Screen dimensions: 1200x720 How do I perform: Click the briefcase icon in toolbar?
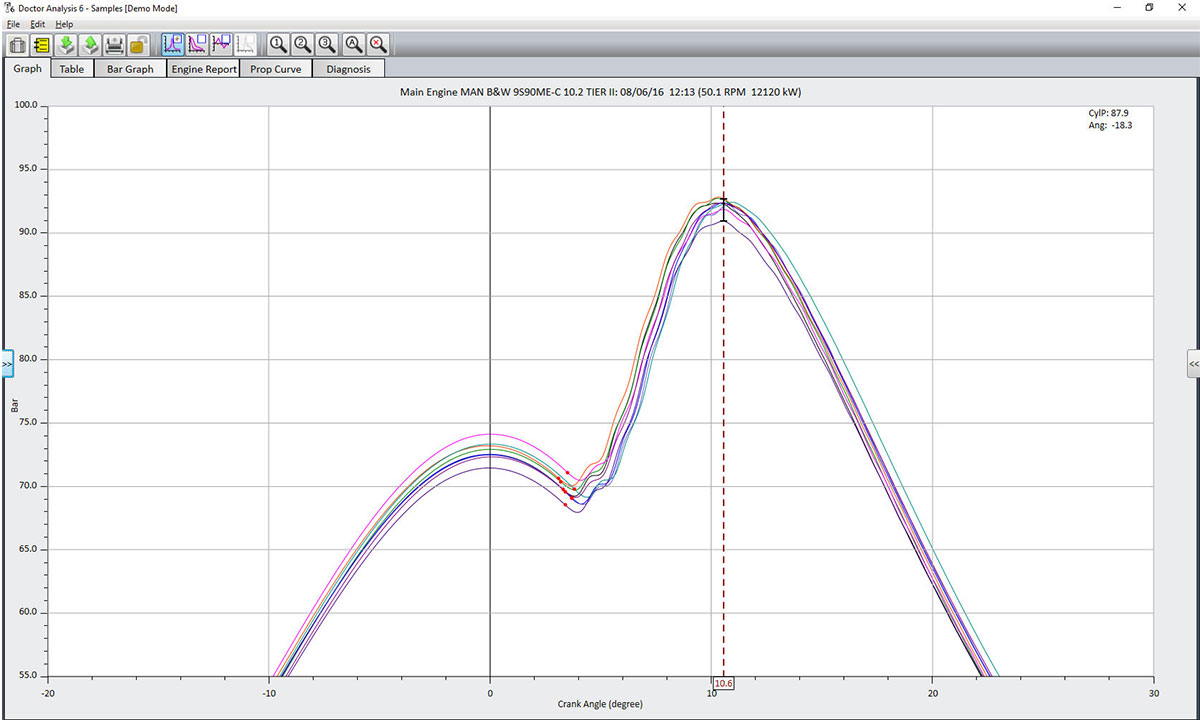pyautogui.click(x=17, y=44)
